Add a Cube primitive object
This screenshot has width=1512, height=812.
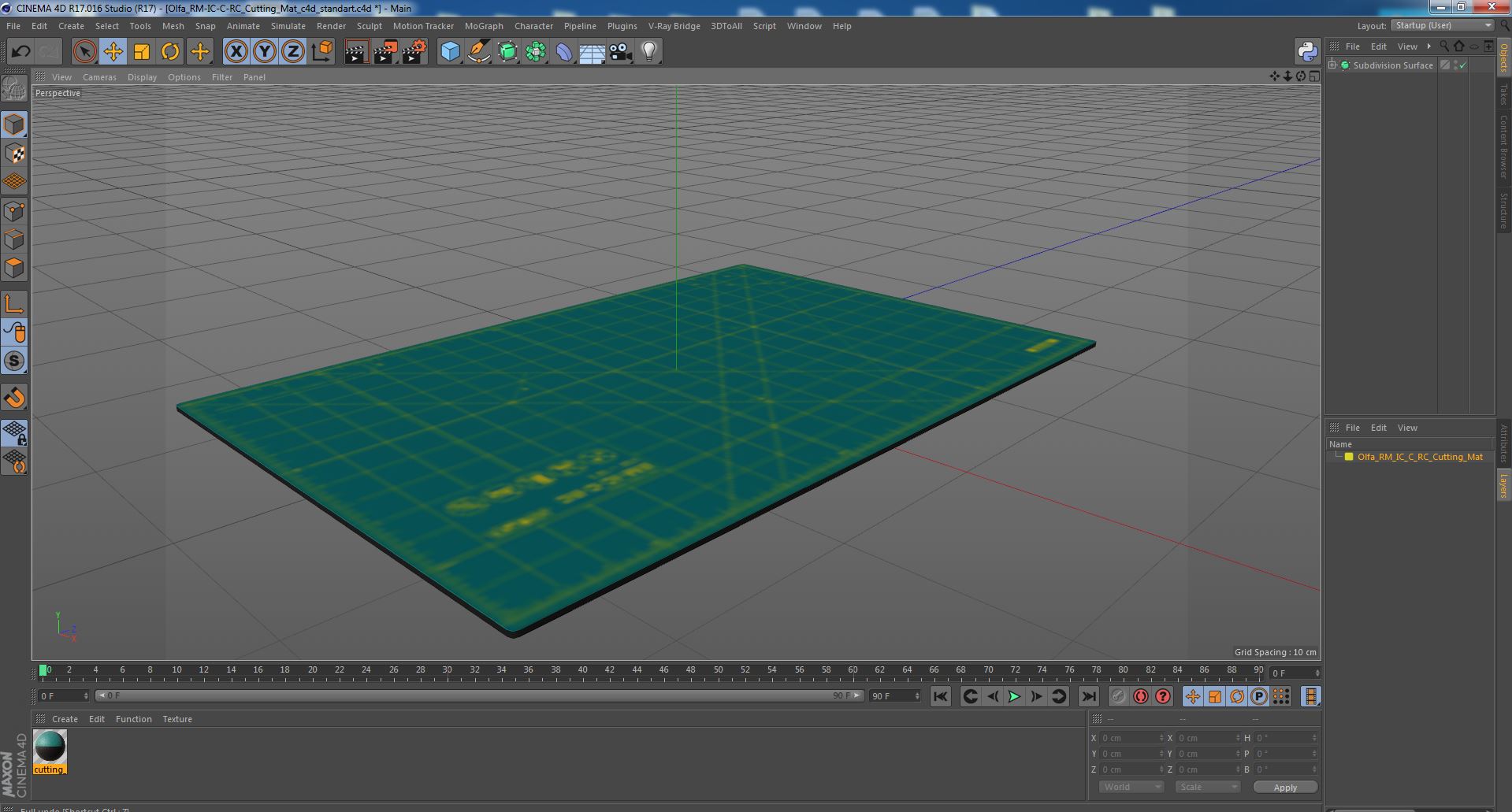450,52
